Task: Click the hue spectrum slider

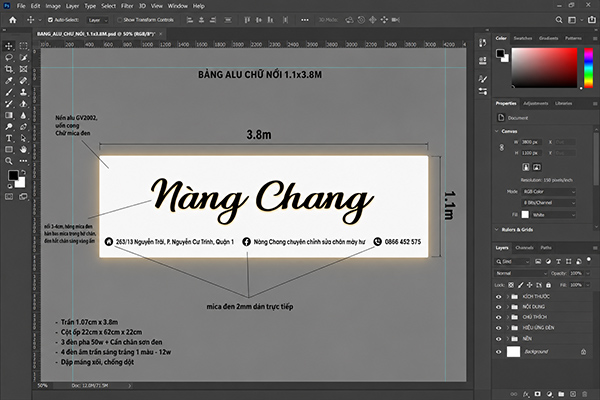Action: pyautogui.click(x=589, y=68)
